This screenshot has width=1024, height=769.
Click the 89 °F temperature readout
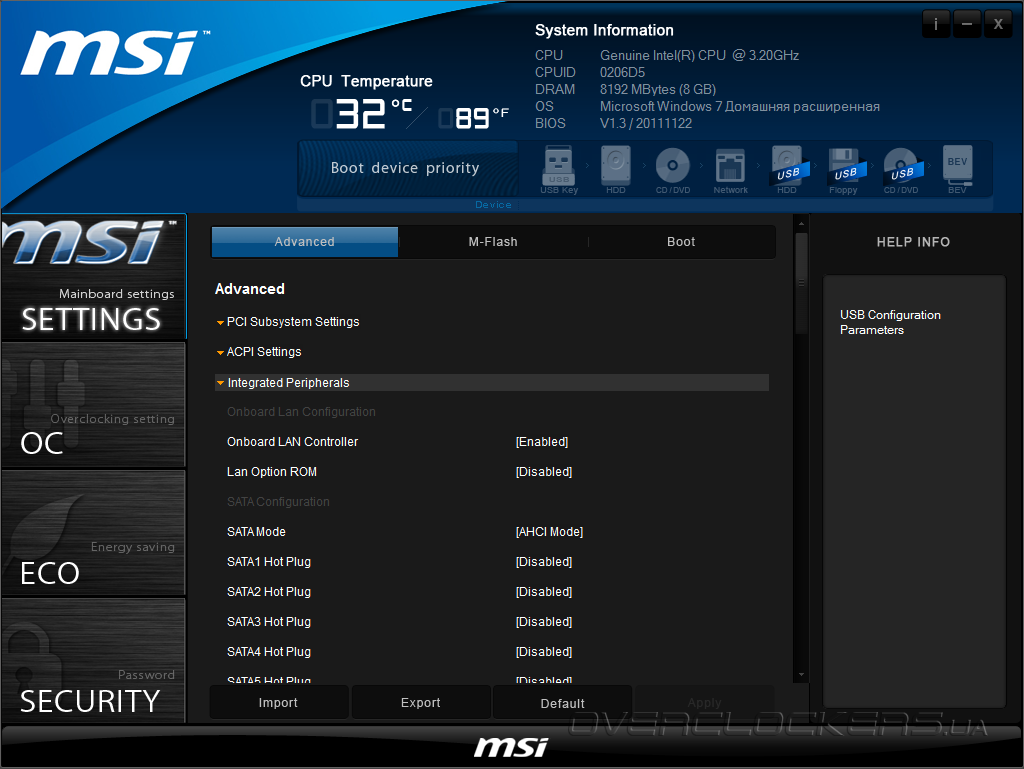coord(474,118)
